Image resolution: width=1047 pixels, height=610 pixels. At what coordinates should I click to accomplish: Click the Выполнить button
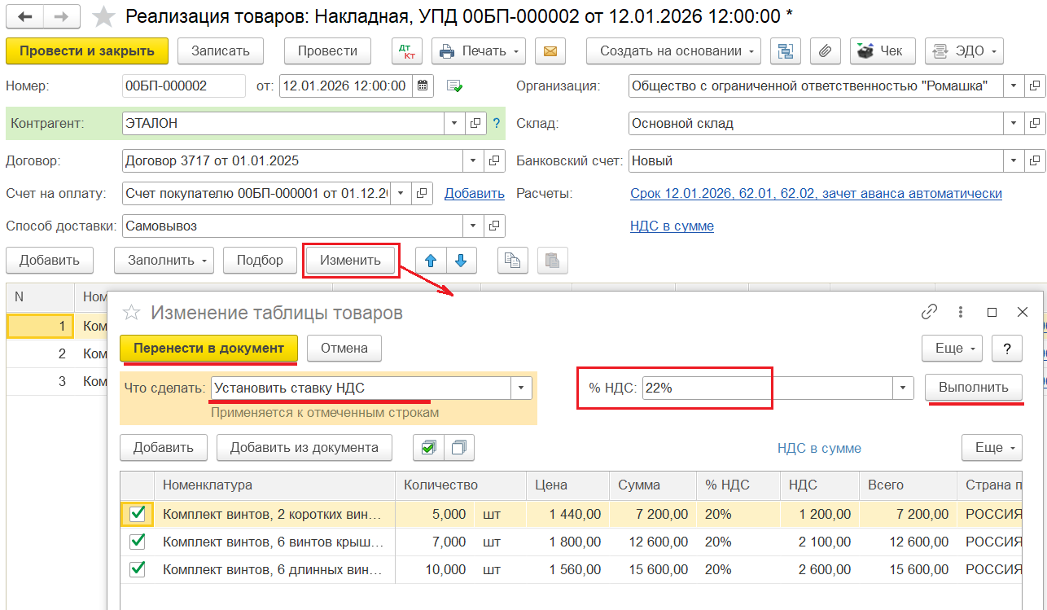click(x=974, y=388)
